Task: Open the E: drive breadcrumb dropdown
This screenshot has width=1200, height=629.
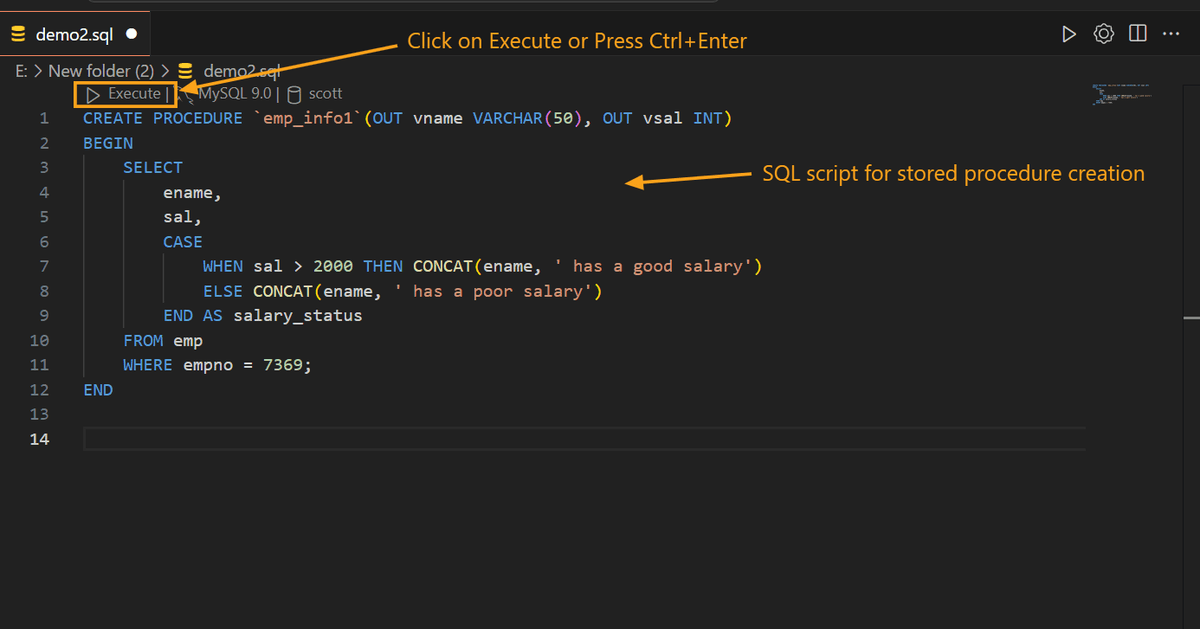Action: coord(21,70)
